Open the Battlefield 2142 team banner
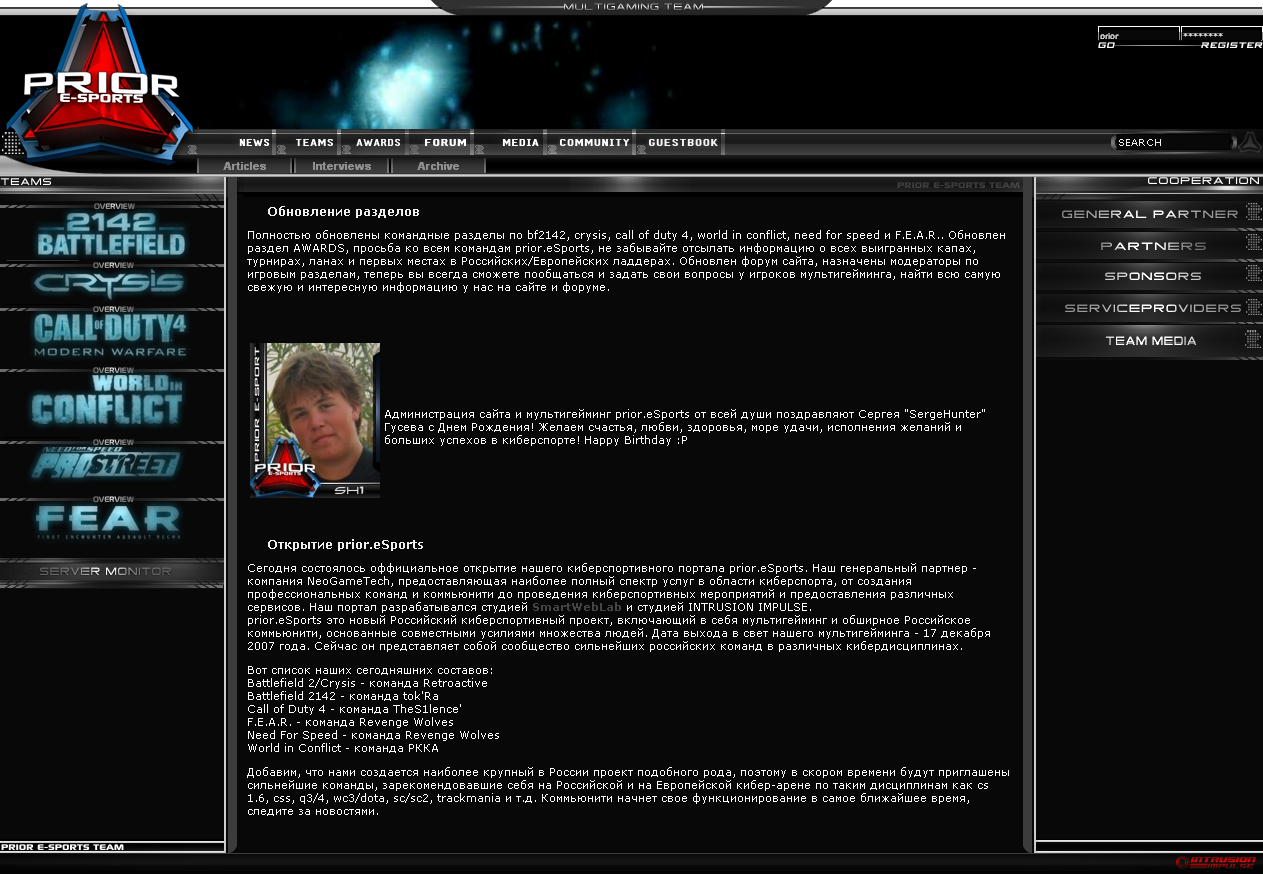Viewport: 1263px width, 874px height. click(112, 233)
